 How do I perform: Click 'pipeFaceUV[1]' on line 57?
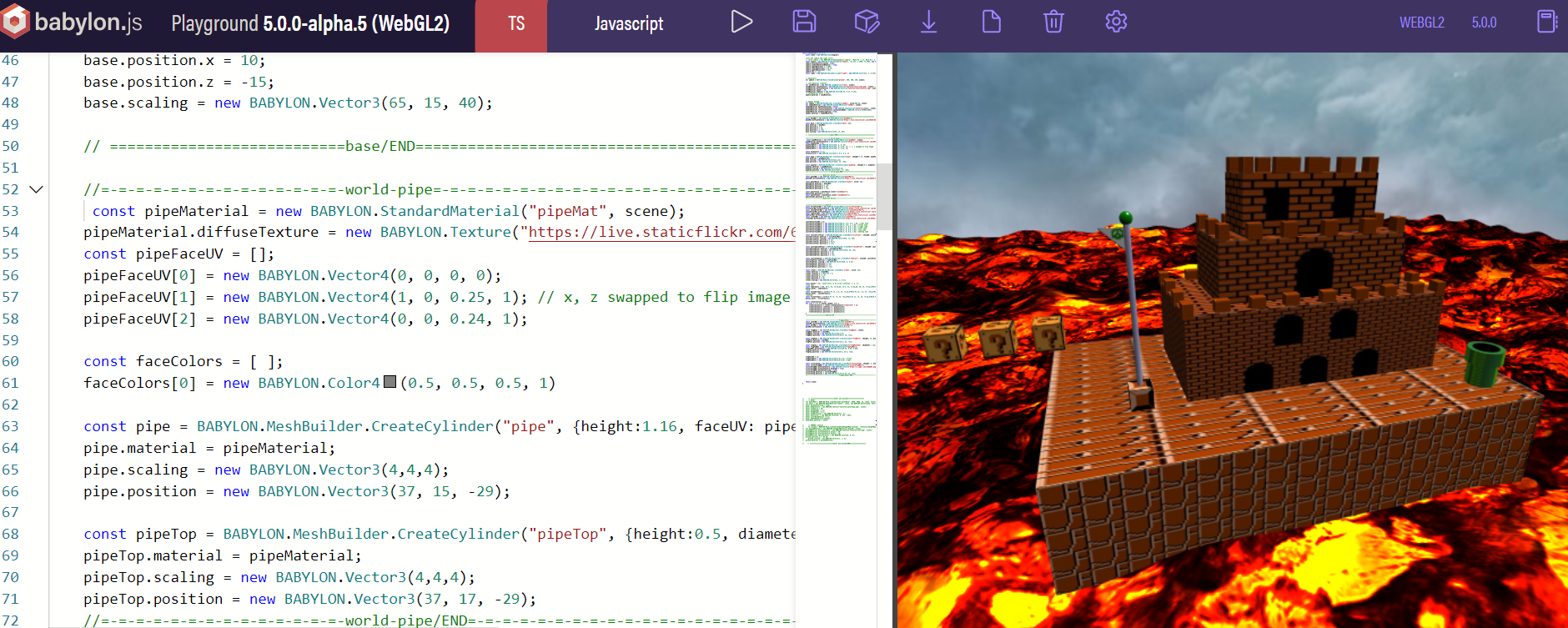pos(139,297)
